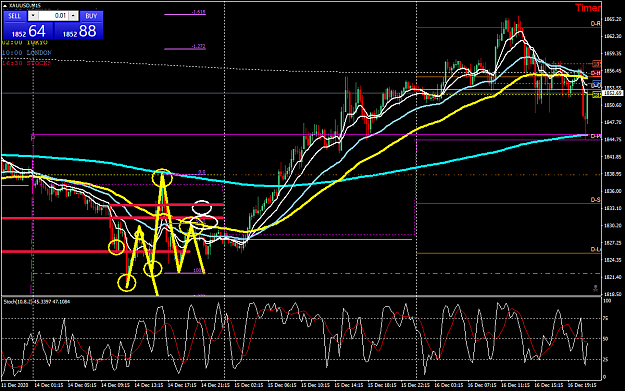The image size is (625, 391).
Task: Select the 100.0 Fibonacci level label
Action: coord(199,271)
